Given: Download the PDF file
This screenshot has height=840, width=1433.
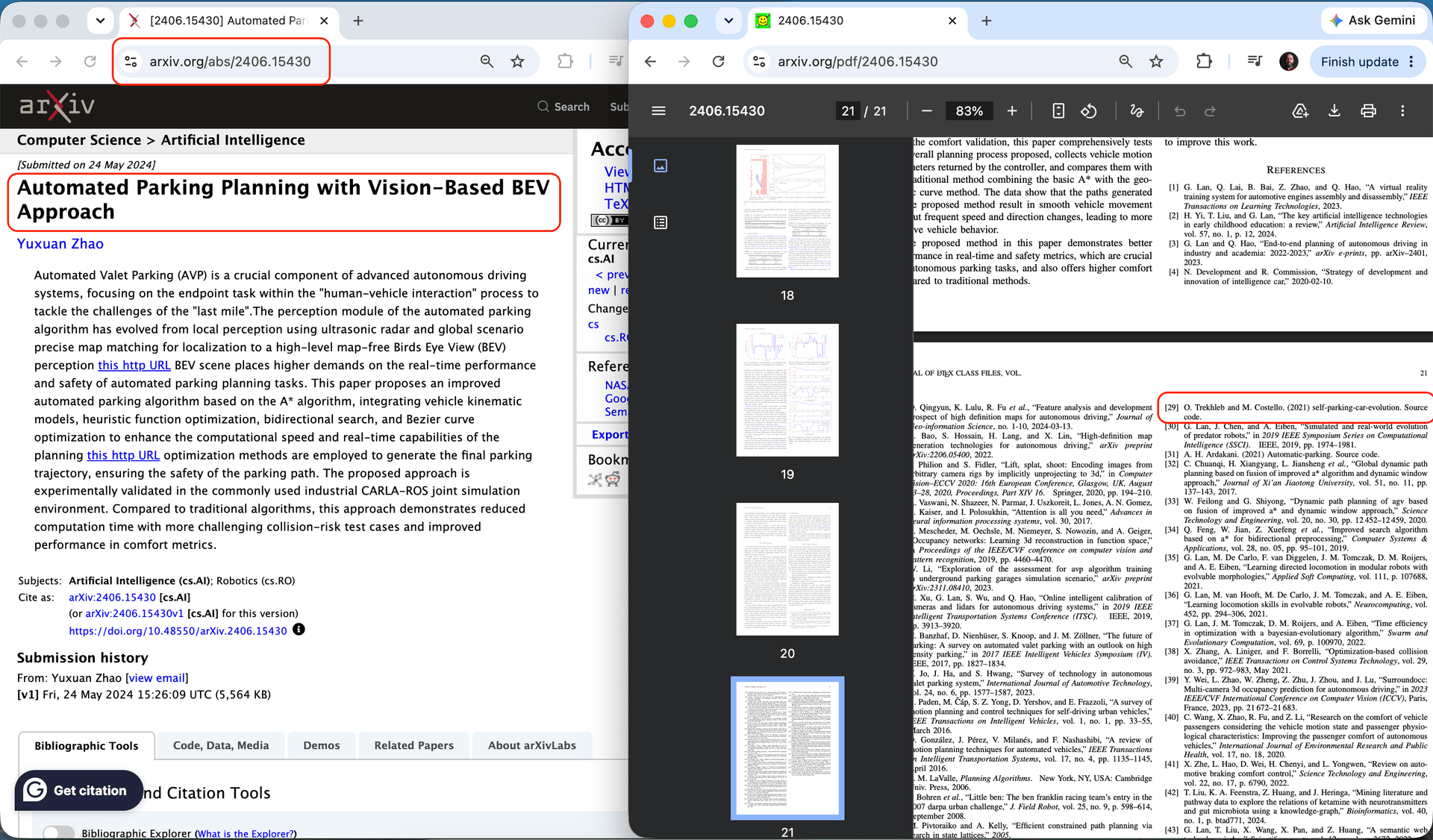Looking at the screenshot, I should coord(1334,111).
